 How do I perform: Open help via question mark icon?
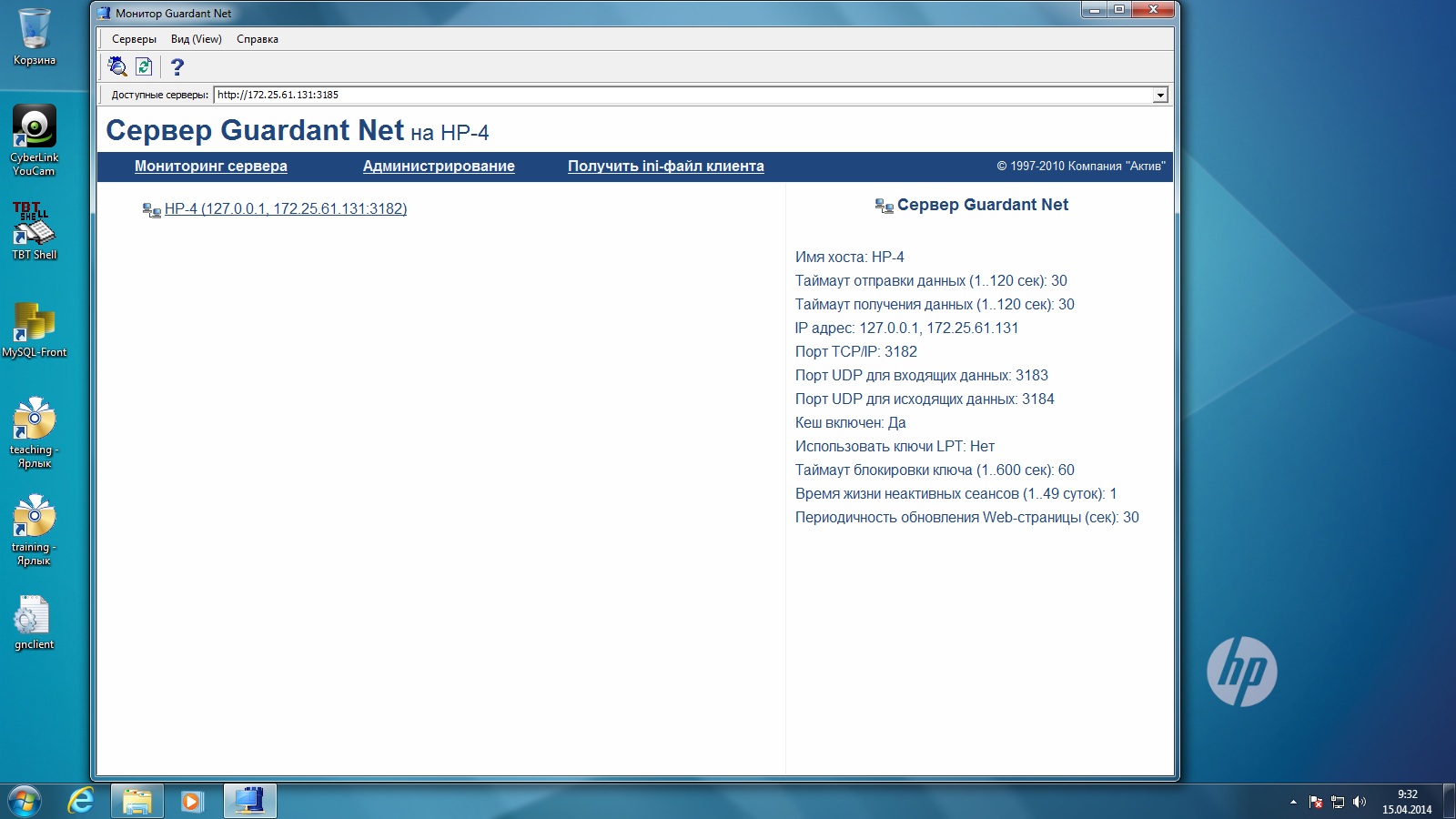coord(177,66)
